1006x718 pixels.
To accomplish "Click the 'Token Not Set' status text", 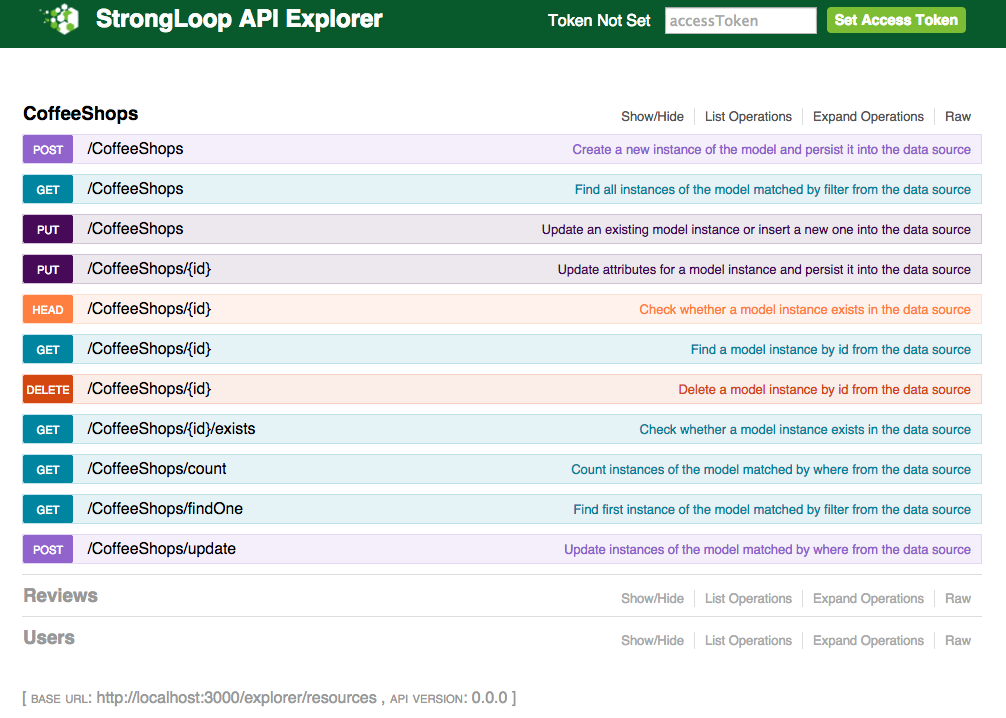I will click(599, 21).
